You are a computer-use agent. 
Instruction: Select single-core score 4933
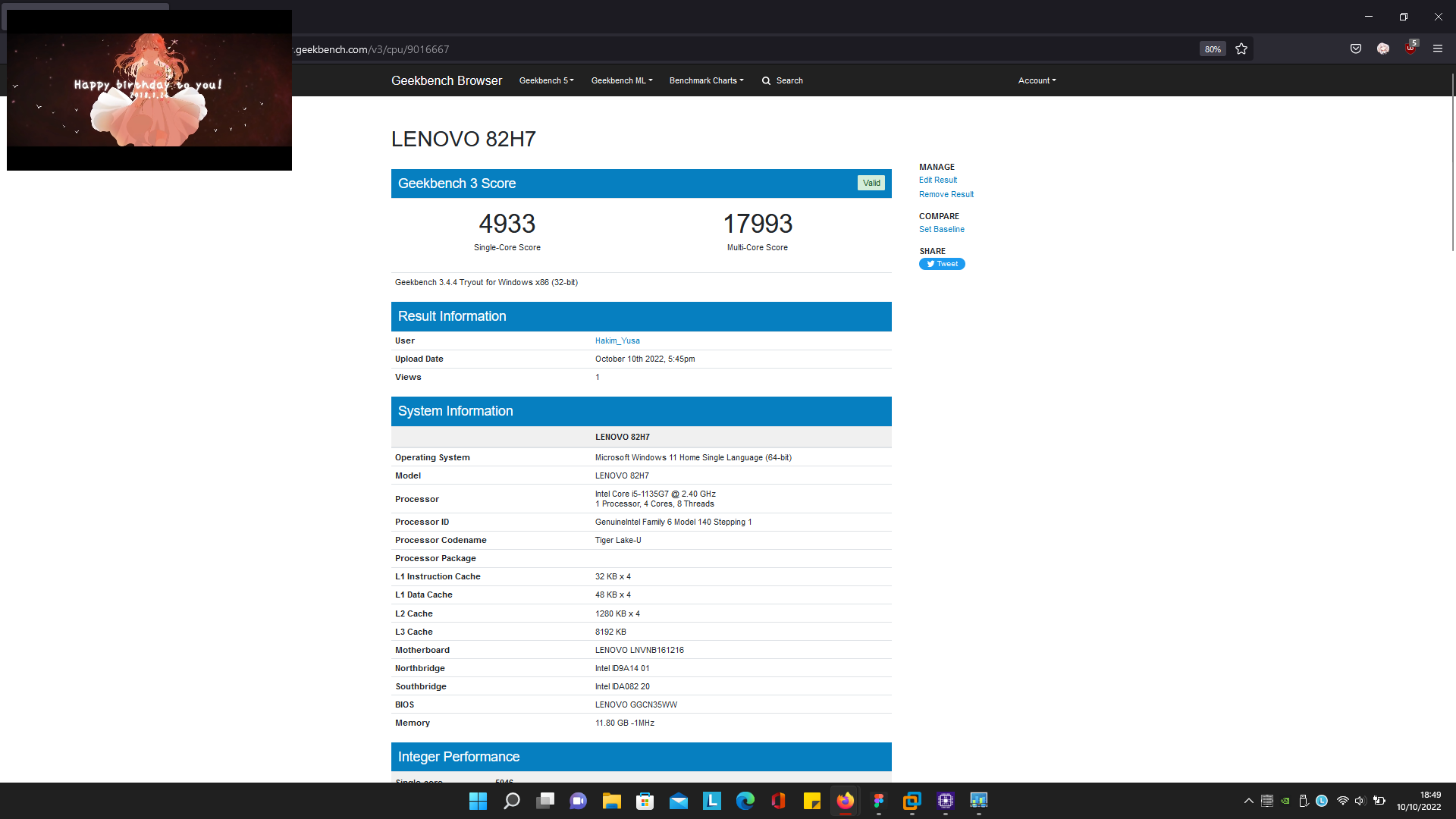(507, 224)
